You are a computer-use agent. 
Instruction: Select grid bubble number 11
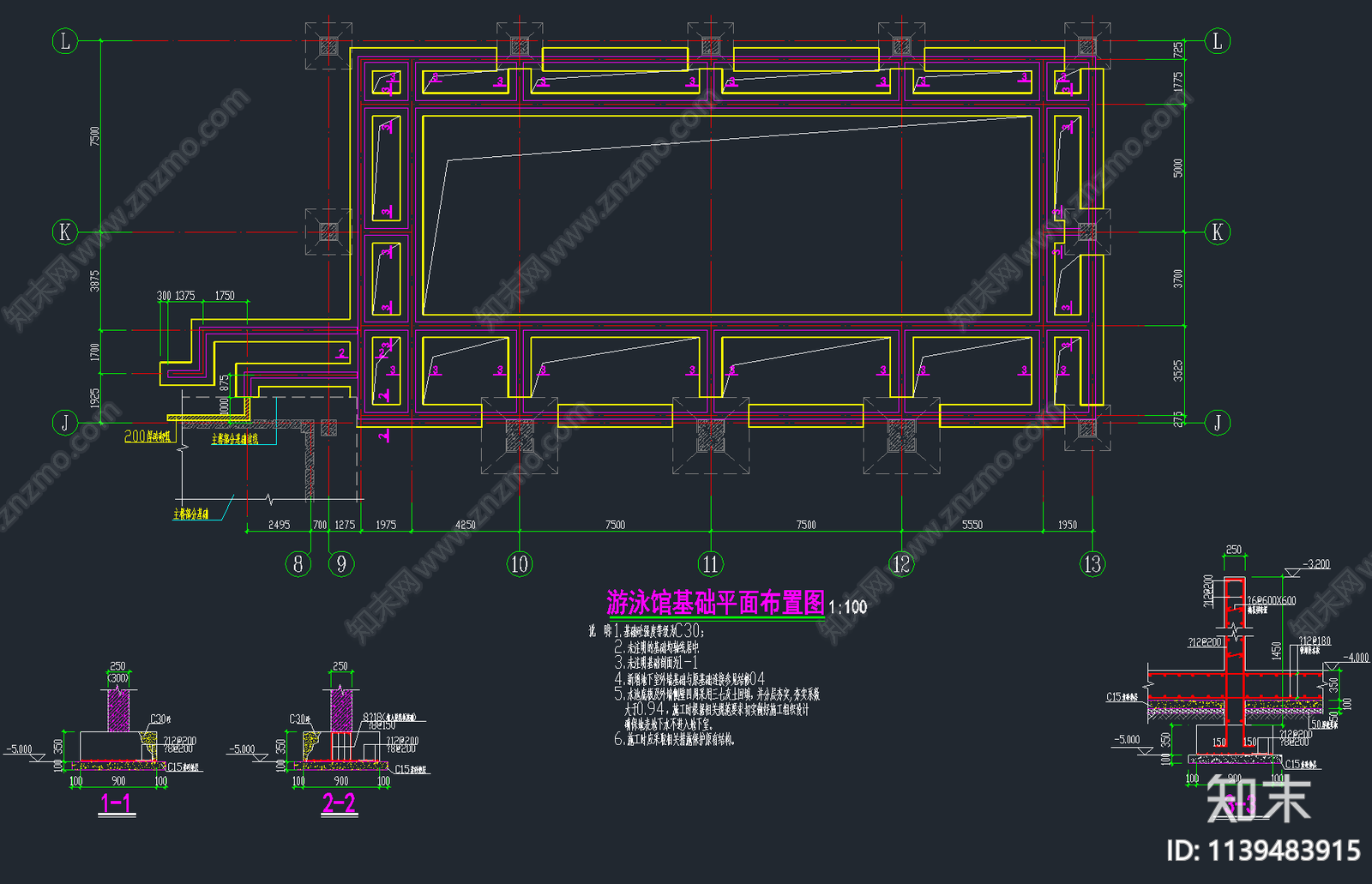711,563
